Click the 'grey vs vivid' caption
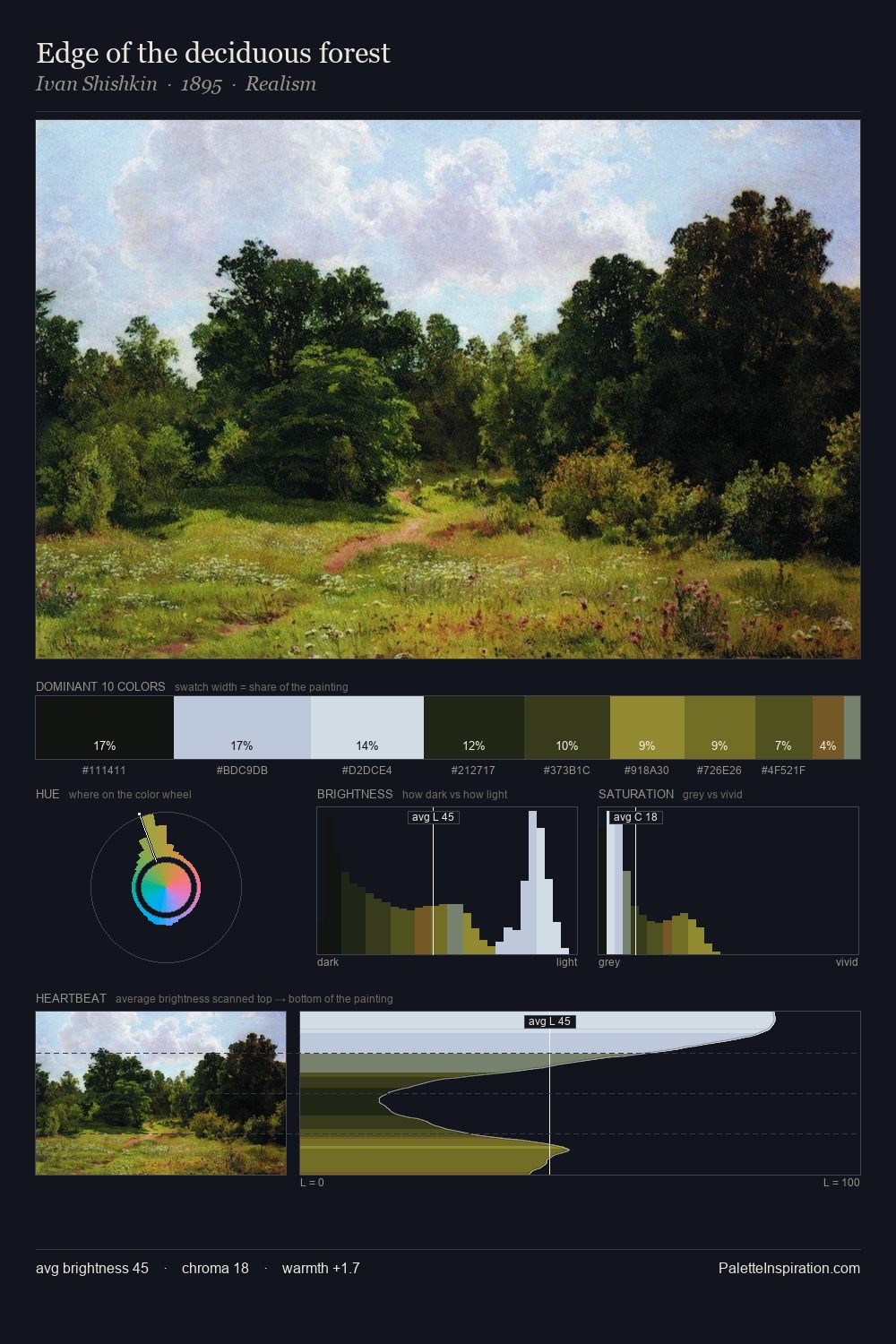 click(712, 795)
